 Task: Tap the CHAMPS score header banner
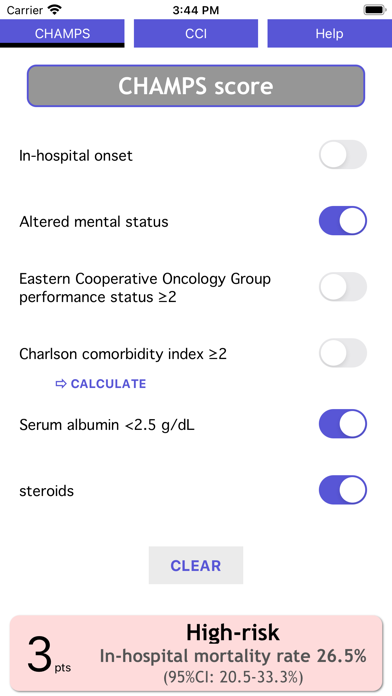196,86
